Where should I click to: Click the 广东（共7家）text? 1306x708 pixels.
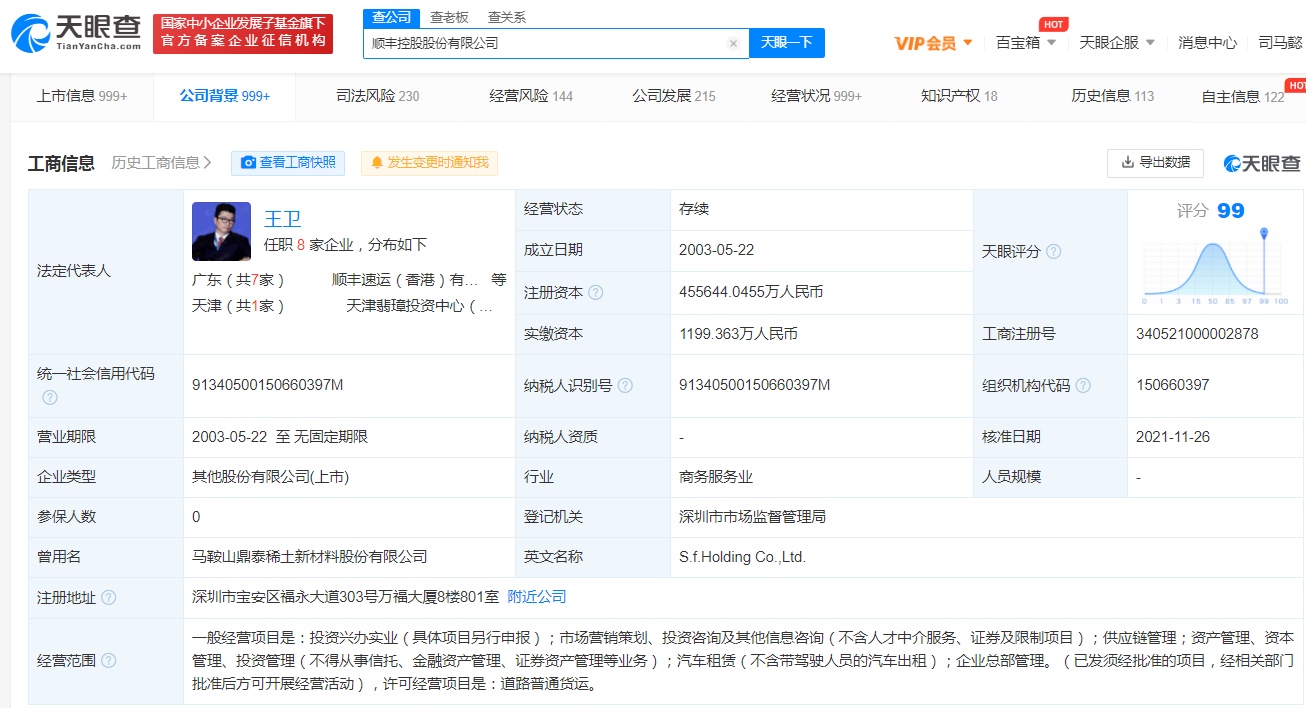point(239,280)
